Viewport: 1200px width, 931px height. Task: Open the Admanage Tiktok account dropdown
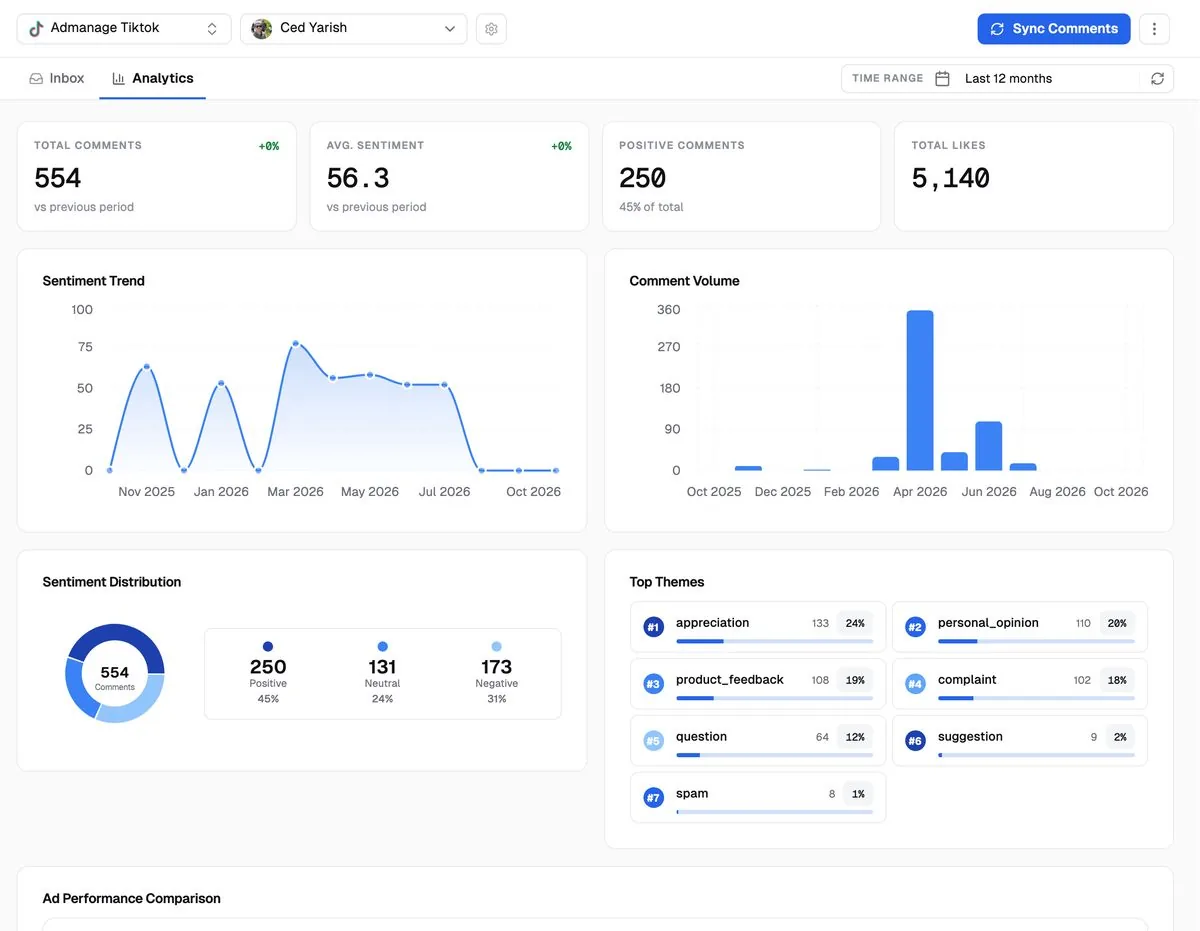pyautogui.click(x=124, y=29)
